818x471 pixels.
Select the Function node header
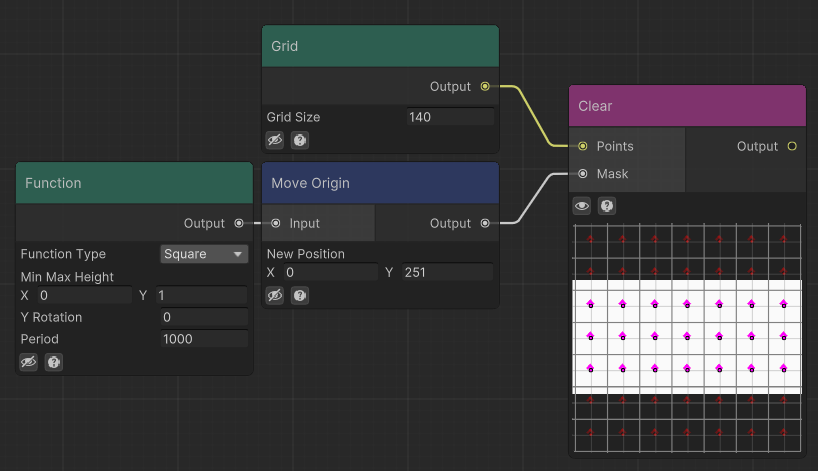click(x=135, y=183)
